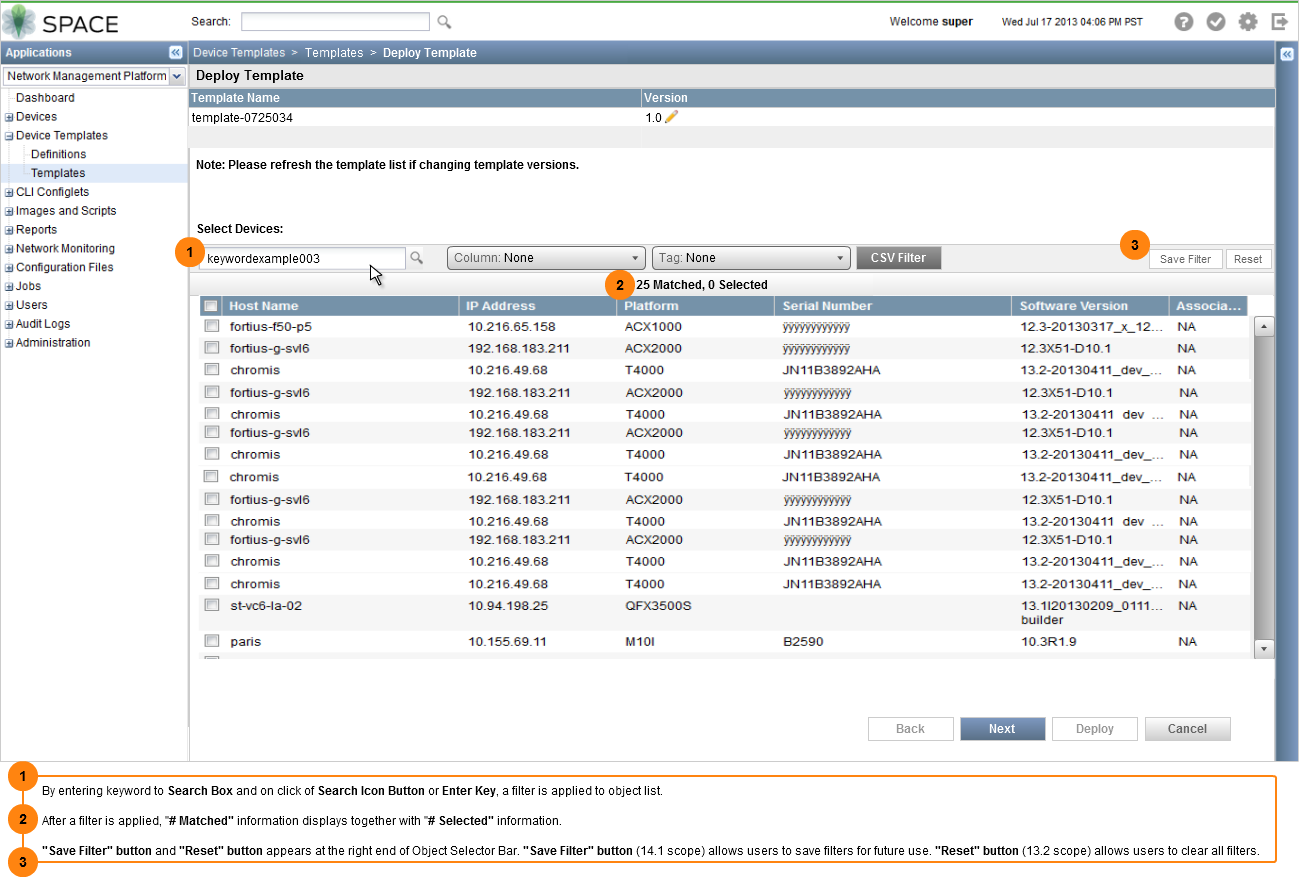The image size is (1299, 877).
Task: Click the device filter search icon
Action: tap(417, 258)
